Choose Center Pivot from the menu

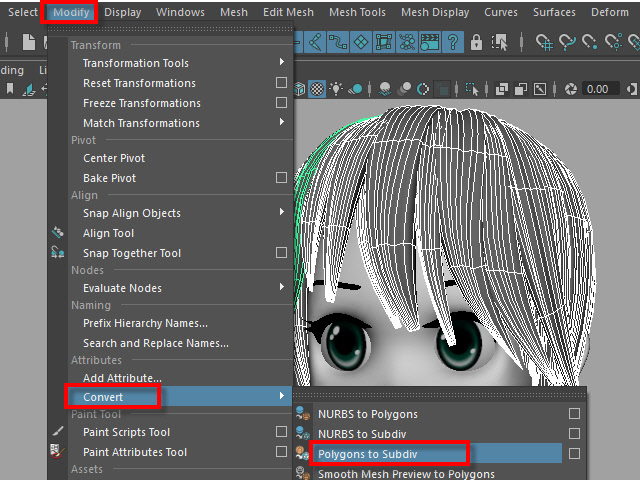coord(114,158)
